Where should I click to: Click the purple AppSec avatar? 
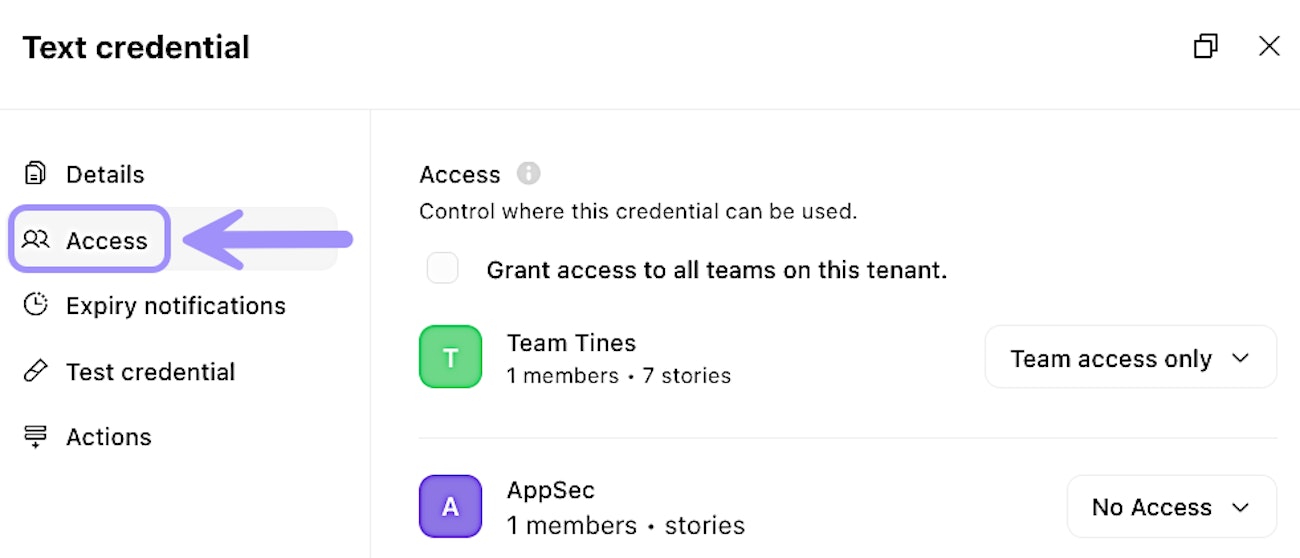click(x=450, y=506)
